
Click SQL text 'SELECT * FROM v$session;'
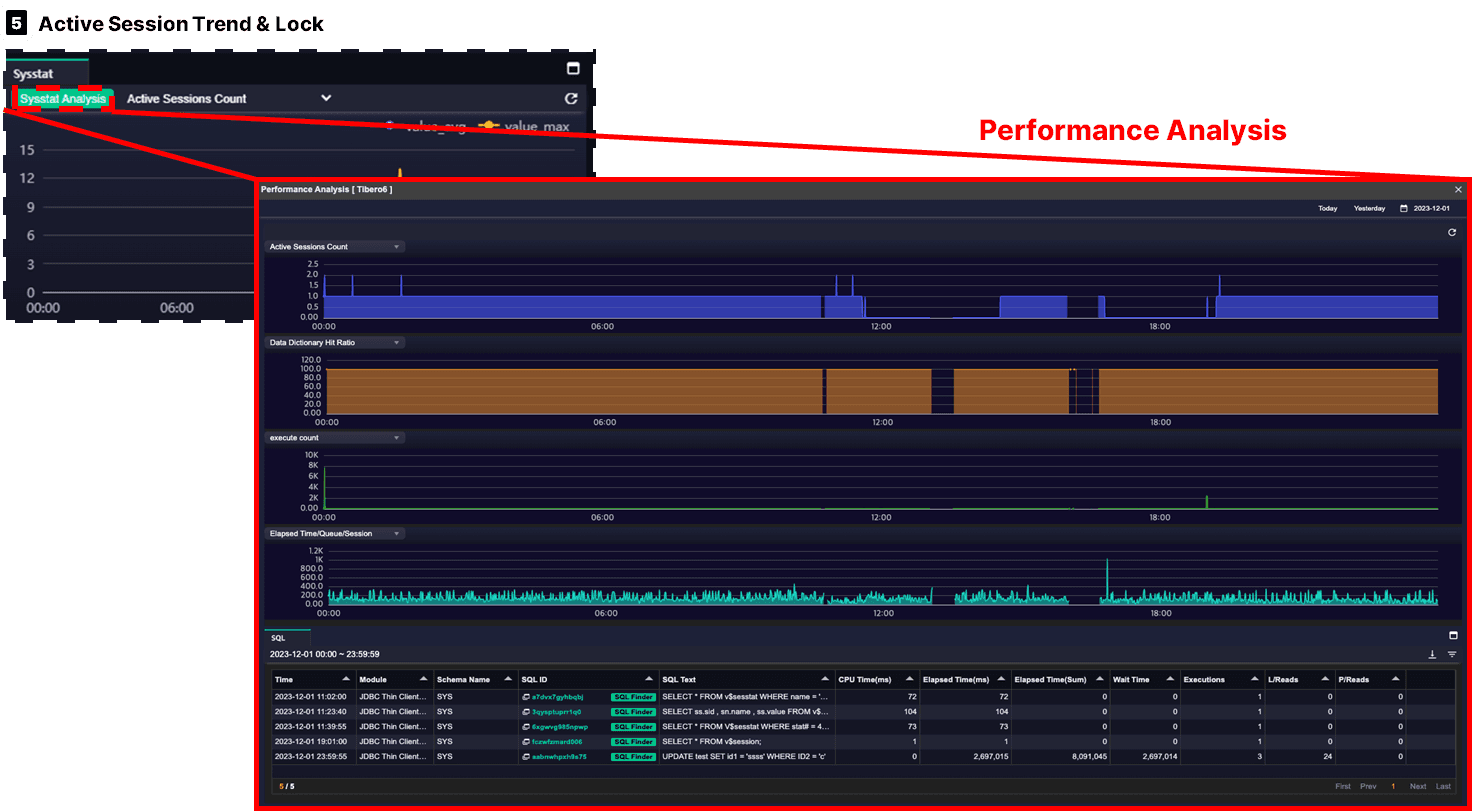point(712,741)
